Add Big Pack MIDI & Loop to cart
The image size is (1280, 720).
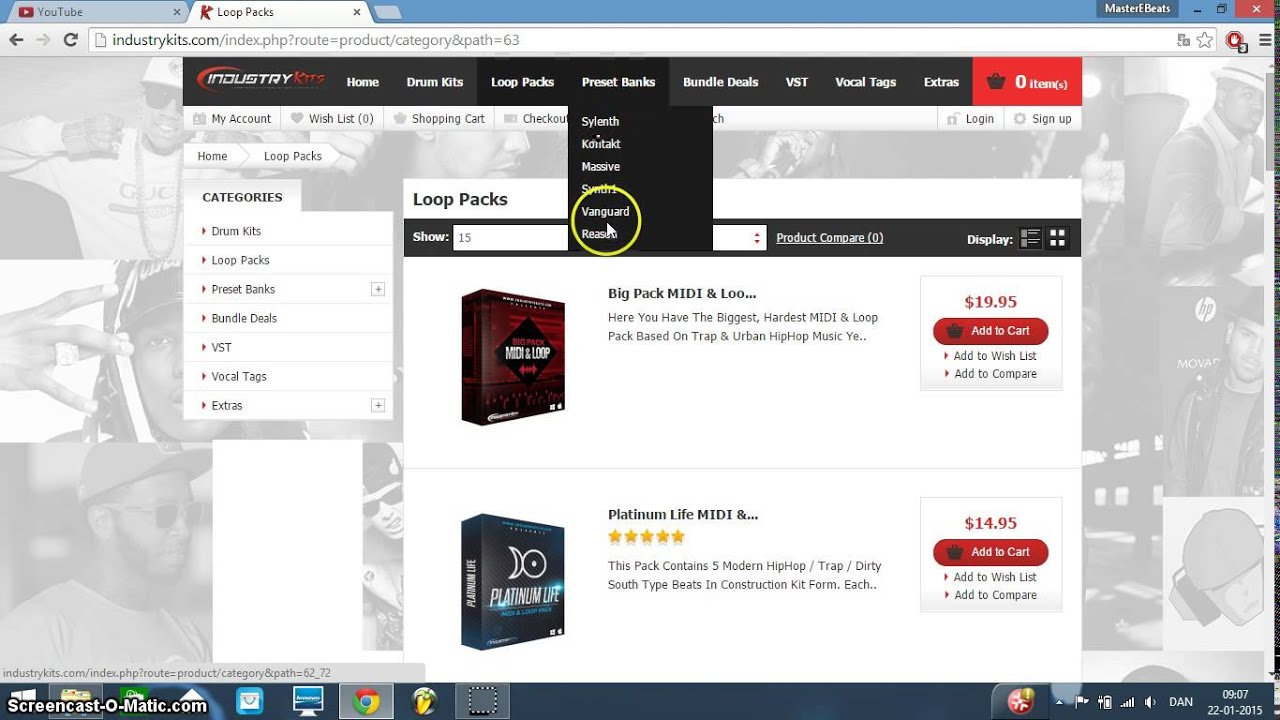[990, 331]
